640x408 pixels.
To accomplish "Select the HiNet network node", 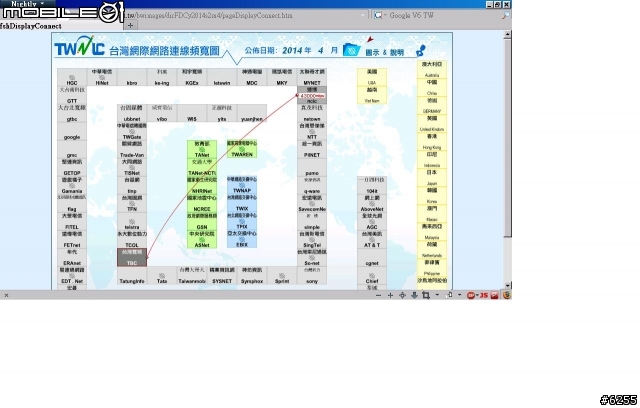I will click(102, 77).
